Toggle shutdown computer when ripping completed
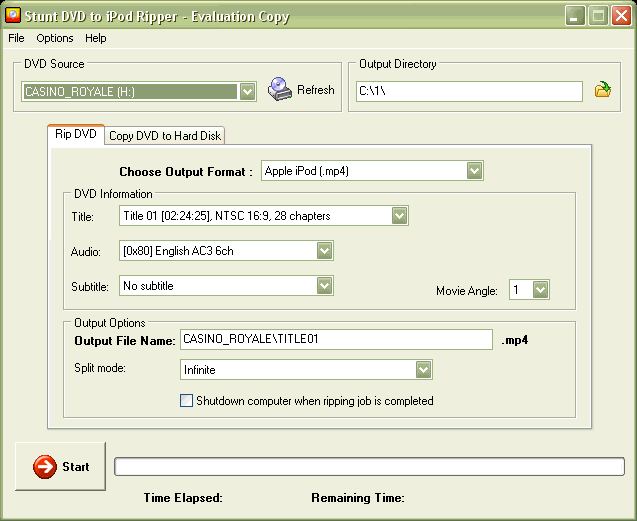This screenshot has height=521, width=637. click(186, 401)
